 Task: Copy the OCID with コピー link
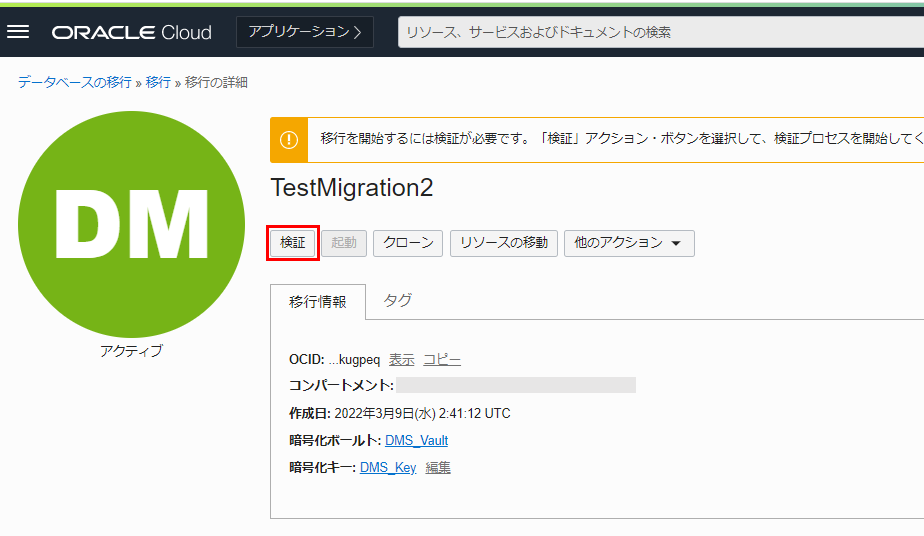click(x=442, y=360)
